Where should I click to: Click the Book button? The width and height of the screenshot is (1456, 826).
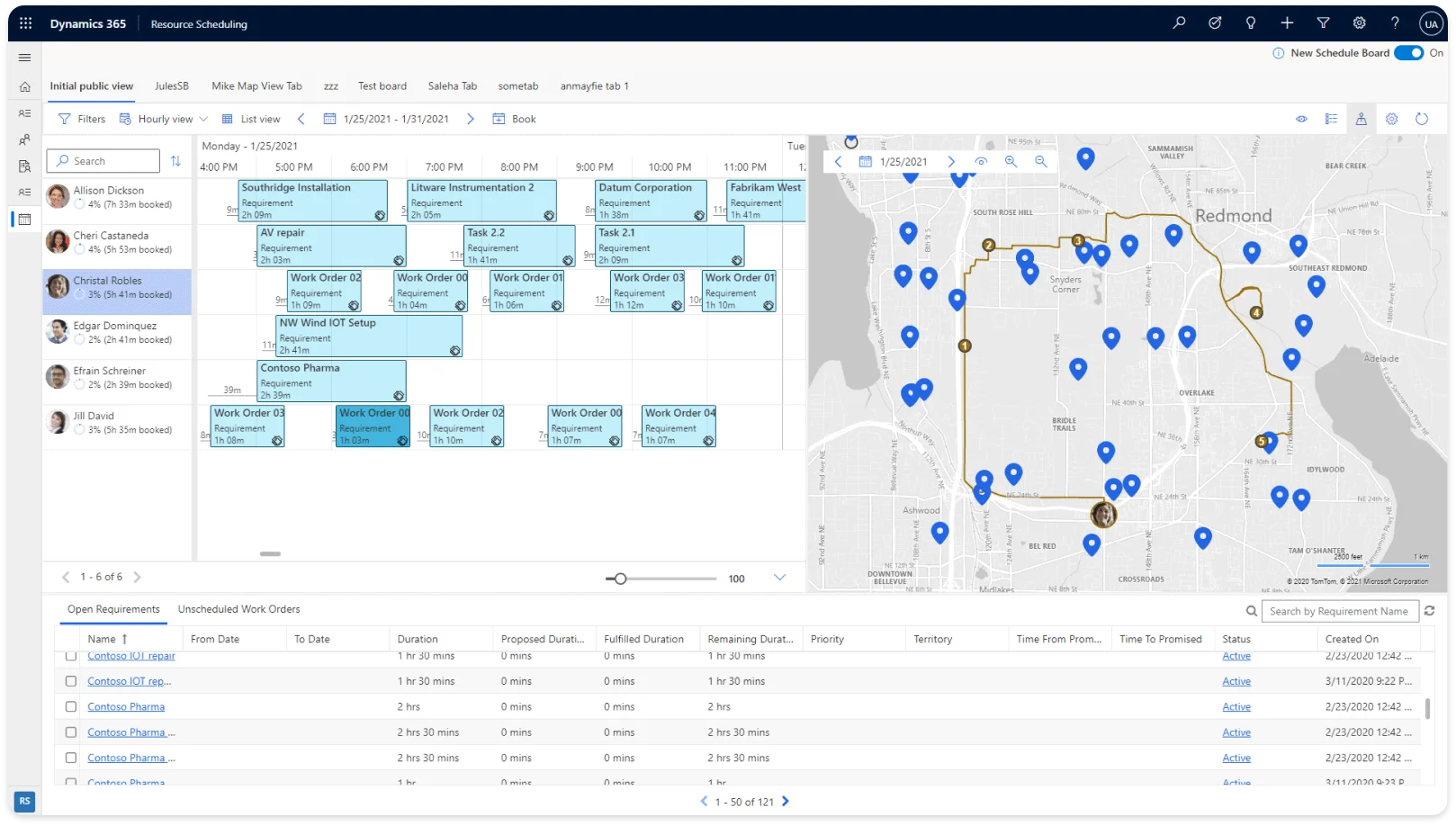(x=513, y=118)
